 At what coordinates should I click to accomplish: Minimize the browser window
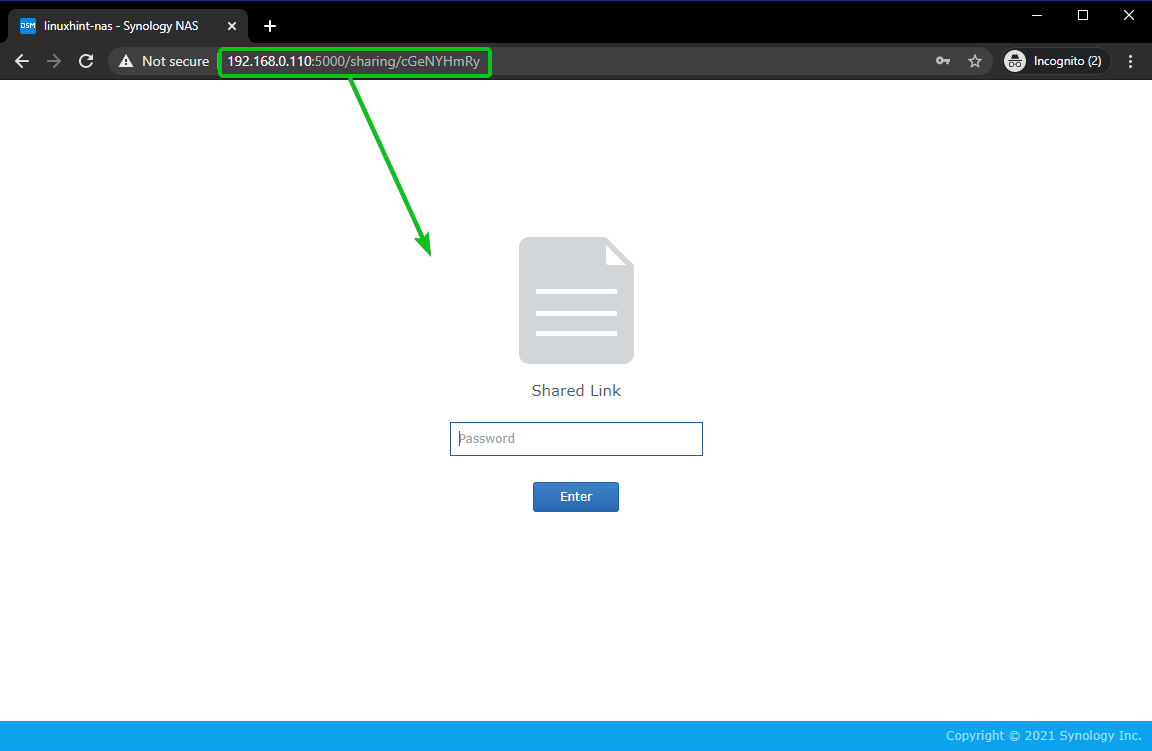pos(1037,15)
